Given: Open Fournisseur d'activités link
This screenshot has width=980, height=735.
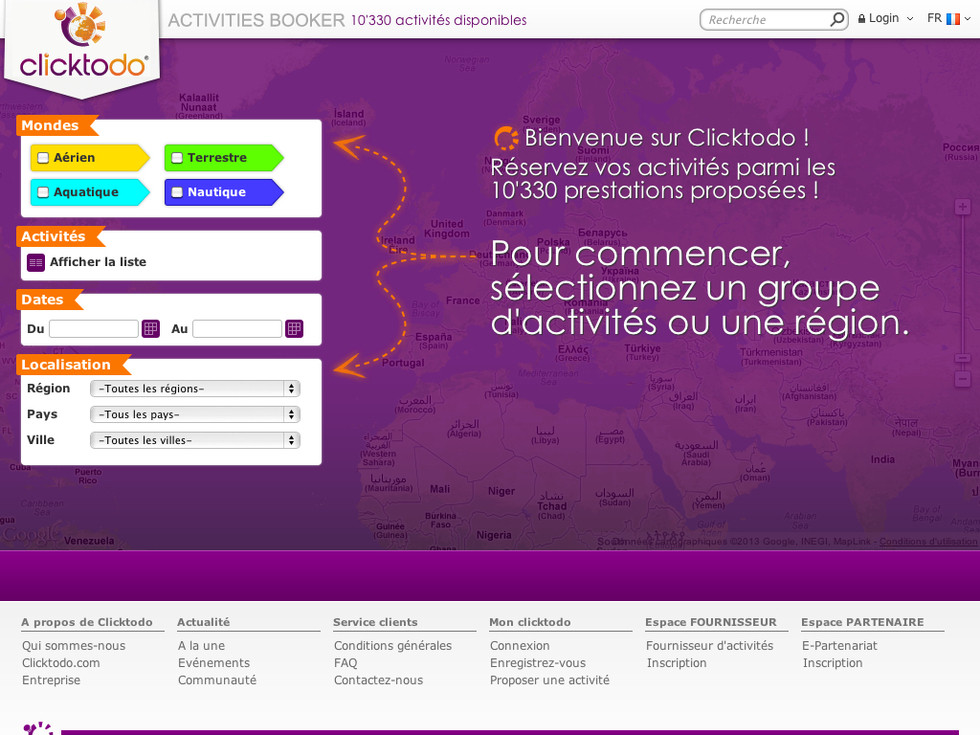Looking at the screenshot, I should pos(709,646).
